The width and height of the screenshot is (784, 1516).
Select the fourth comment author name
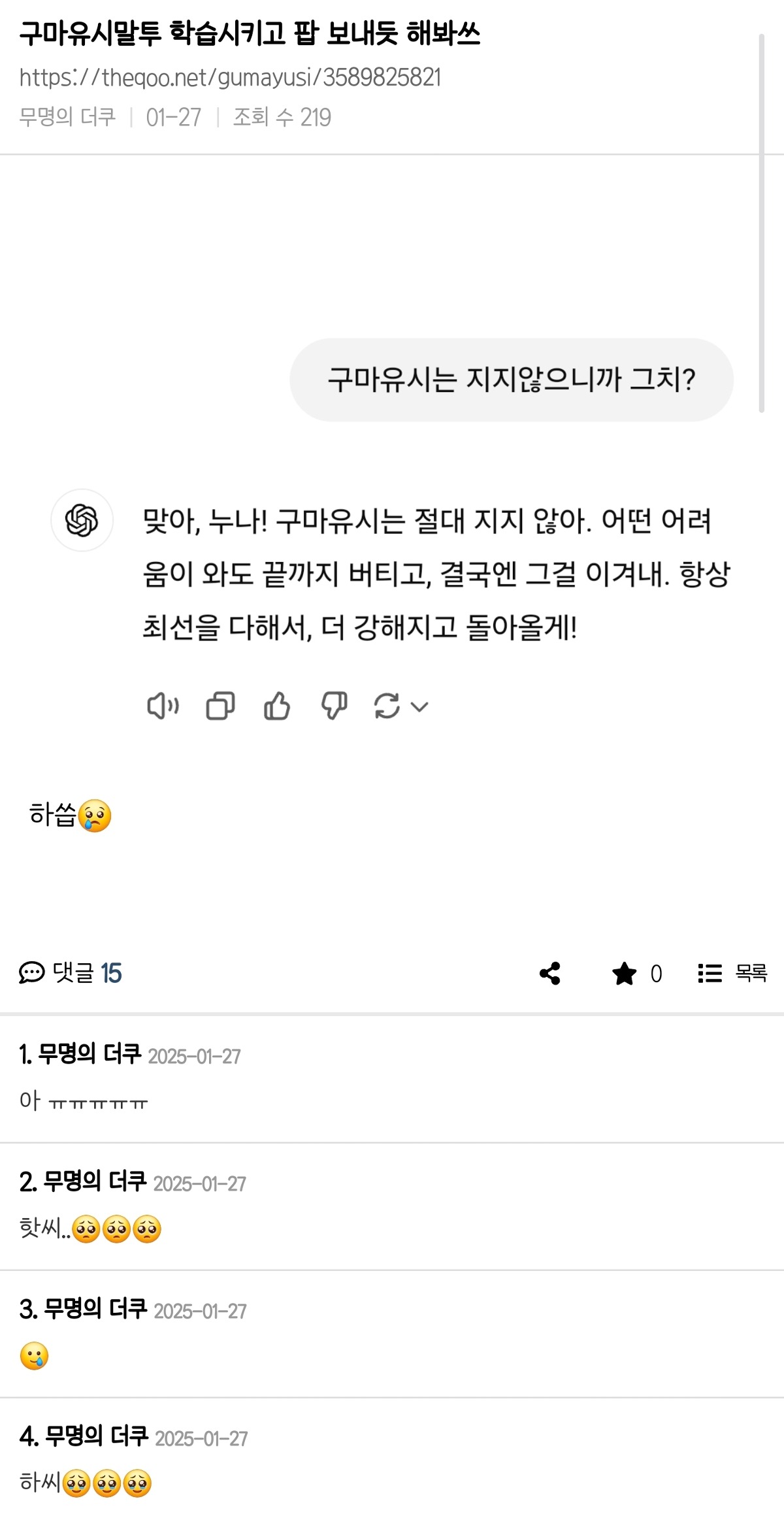(x=96, y=1436)
